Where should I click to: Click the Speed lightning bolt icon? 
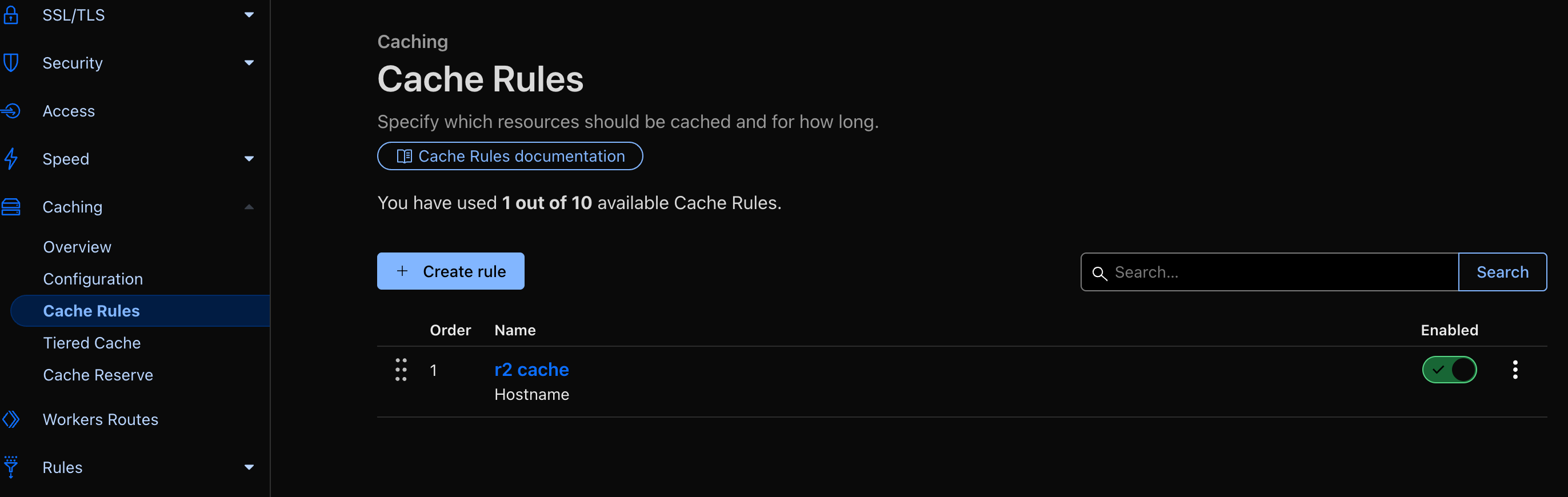coord(11,159)
